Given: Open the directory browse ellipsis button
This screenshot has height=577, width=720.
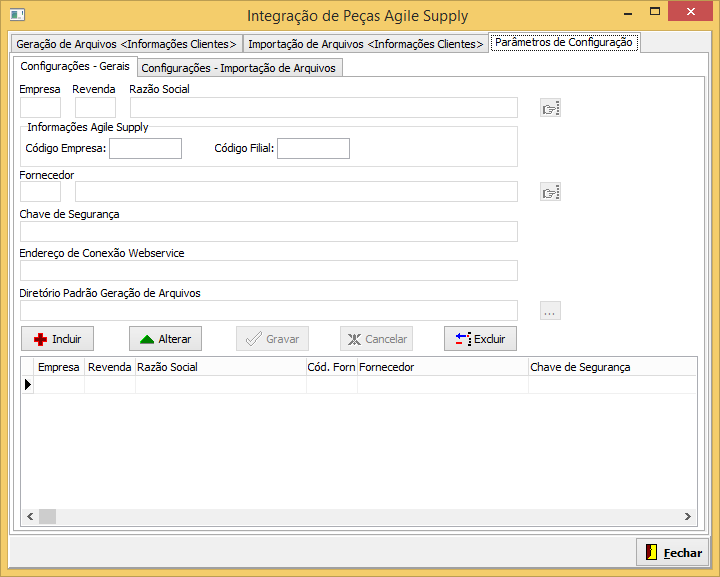Looking at the screenshot, I should (x=550, y=310).
